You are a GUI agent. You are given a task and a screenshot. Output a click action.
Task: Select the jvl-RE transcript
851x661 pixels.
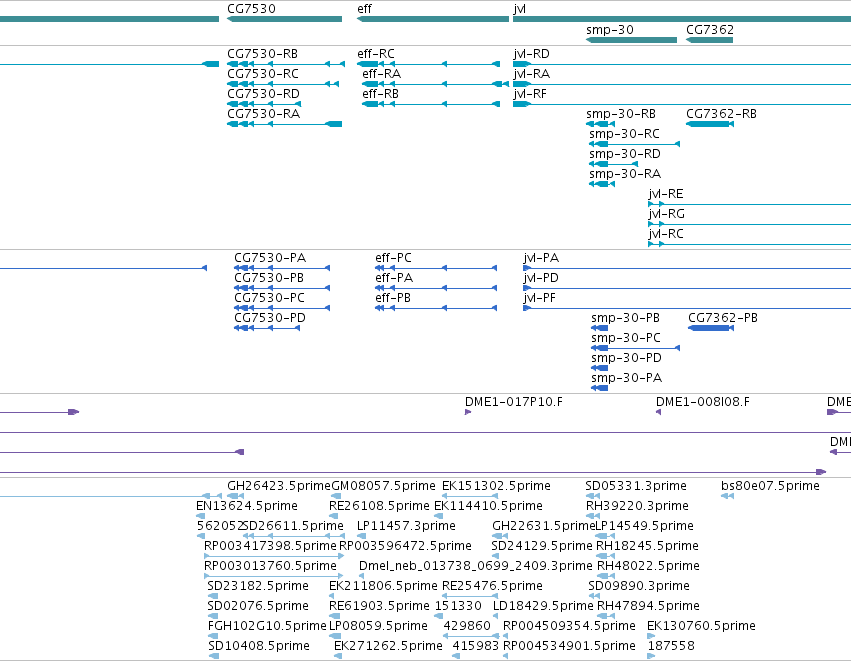[x=750, y=205]
